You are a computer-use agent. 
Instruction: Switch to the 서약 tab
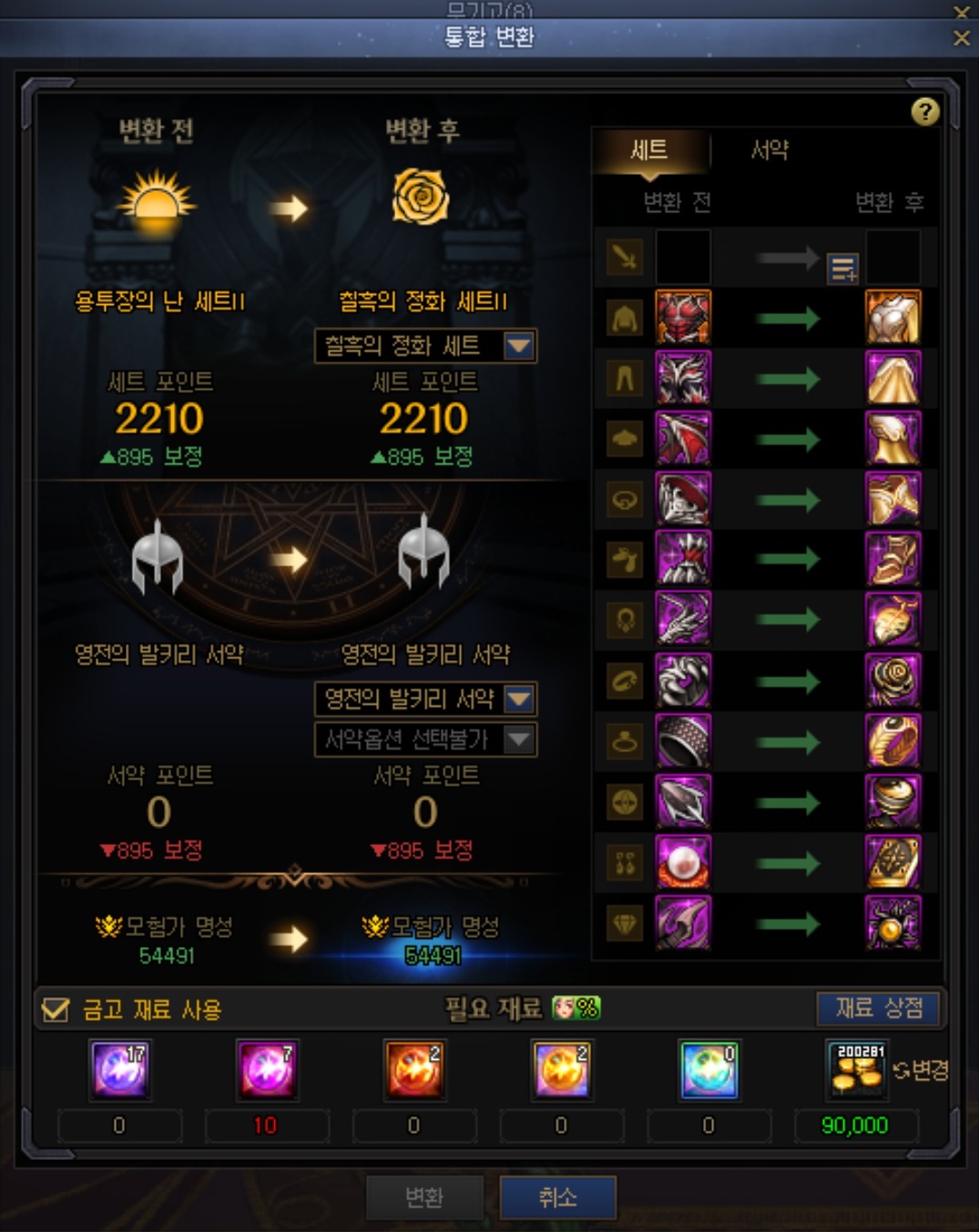pos(770,149)
